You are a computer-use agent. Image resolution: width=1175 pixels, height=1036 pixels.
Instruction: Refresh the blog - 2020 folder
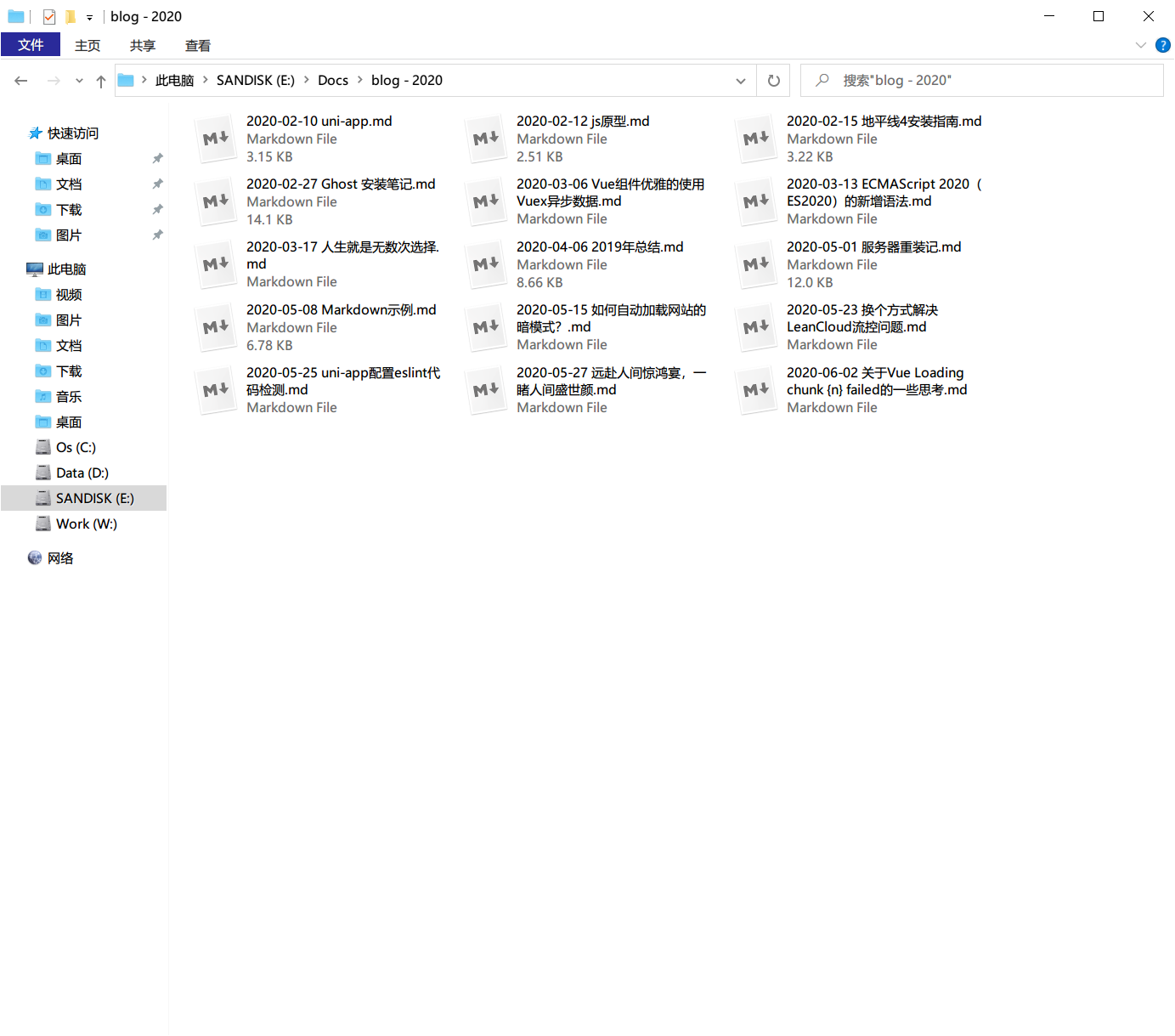[x=773, y=81]
